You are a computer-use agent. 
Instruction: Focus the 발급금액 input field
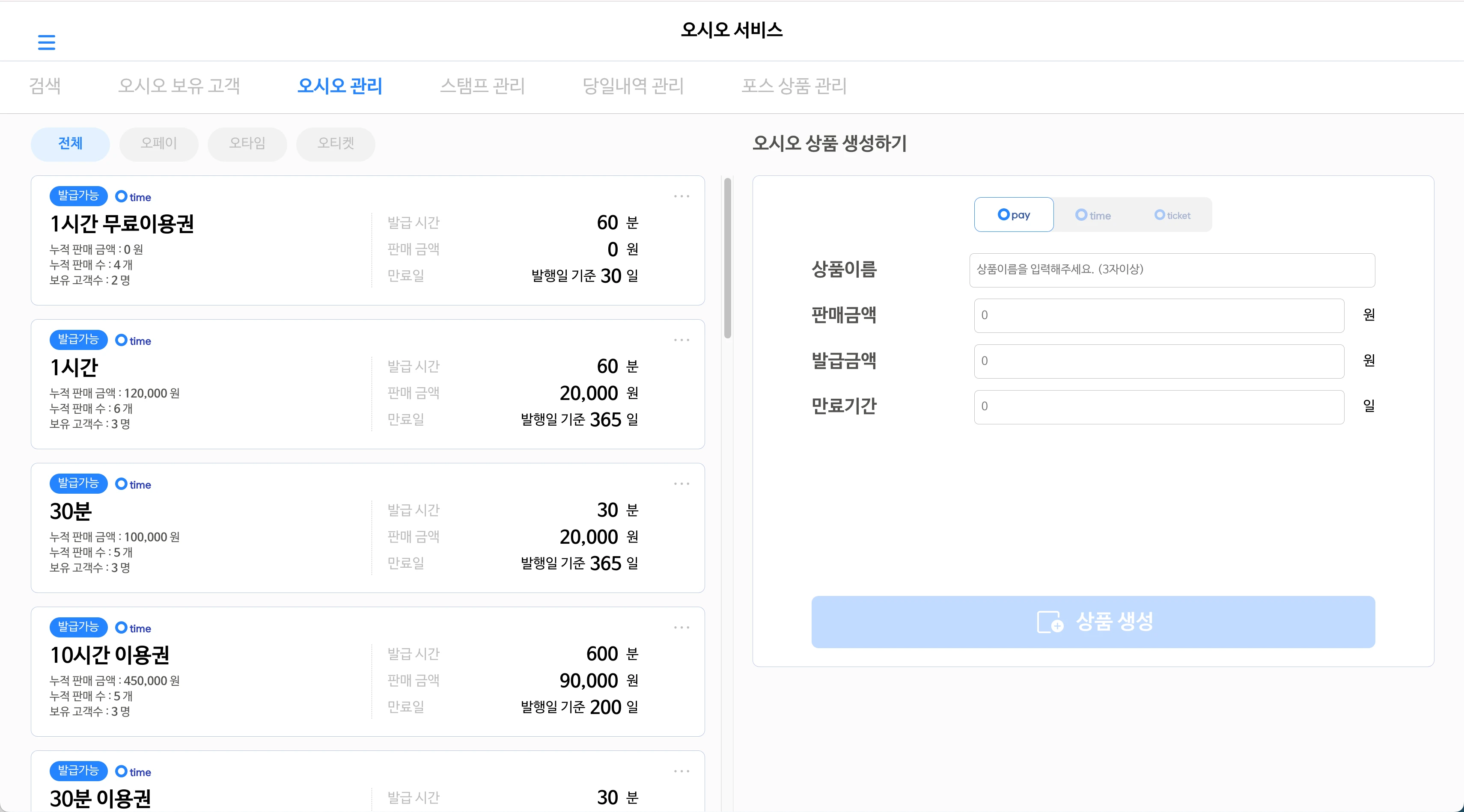pos(1159,361)
